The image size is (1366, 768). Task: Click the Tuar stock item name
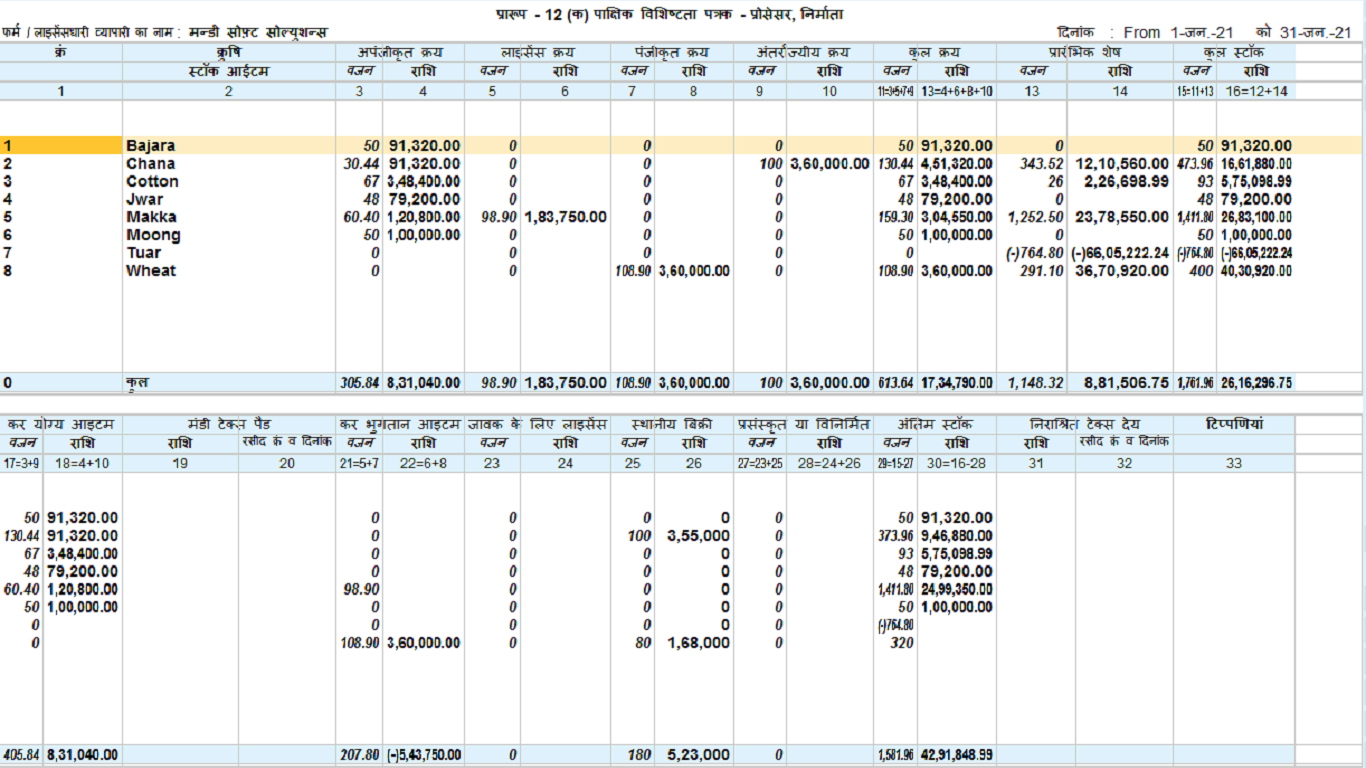click(x=143, y=253)
